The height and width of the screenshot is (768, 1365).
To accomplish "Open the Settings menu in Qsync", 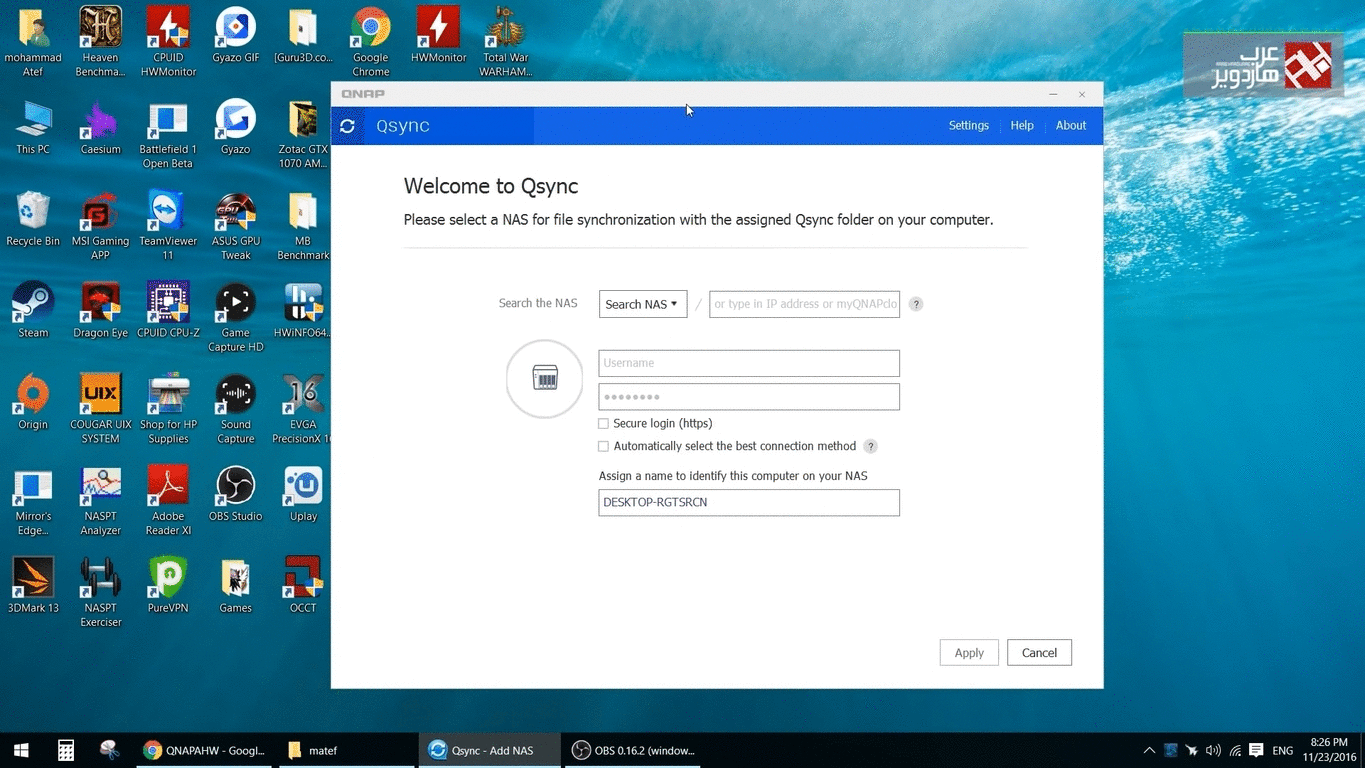I will point(968,126).
